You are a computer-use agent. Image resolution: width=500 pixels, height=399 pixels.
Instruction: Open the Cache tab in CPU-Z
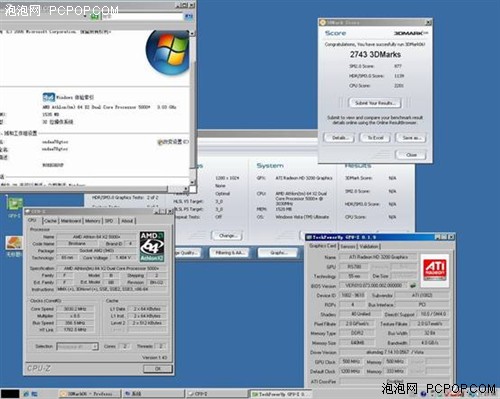[50, 221]
